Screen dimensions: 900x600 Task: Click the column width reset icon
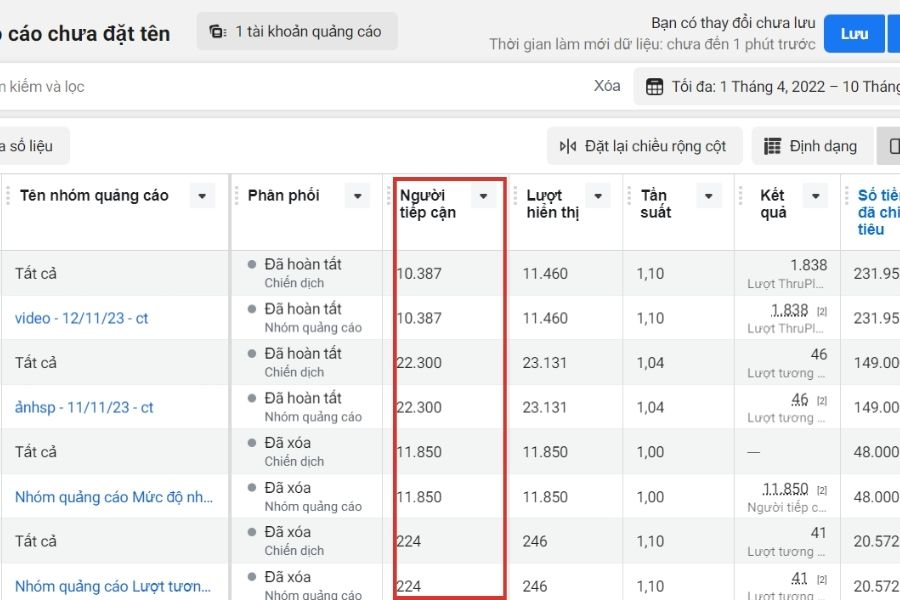(568, 146)
